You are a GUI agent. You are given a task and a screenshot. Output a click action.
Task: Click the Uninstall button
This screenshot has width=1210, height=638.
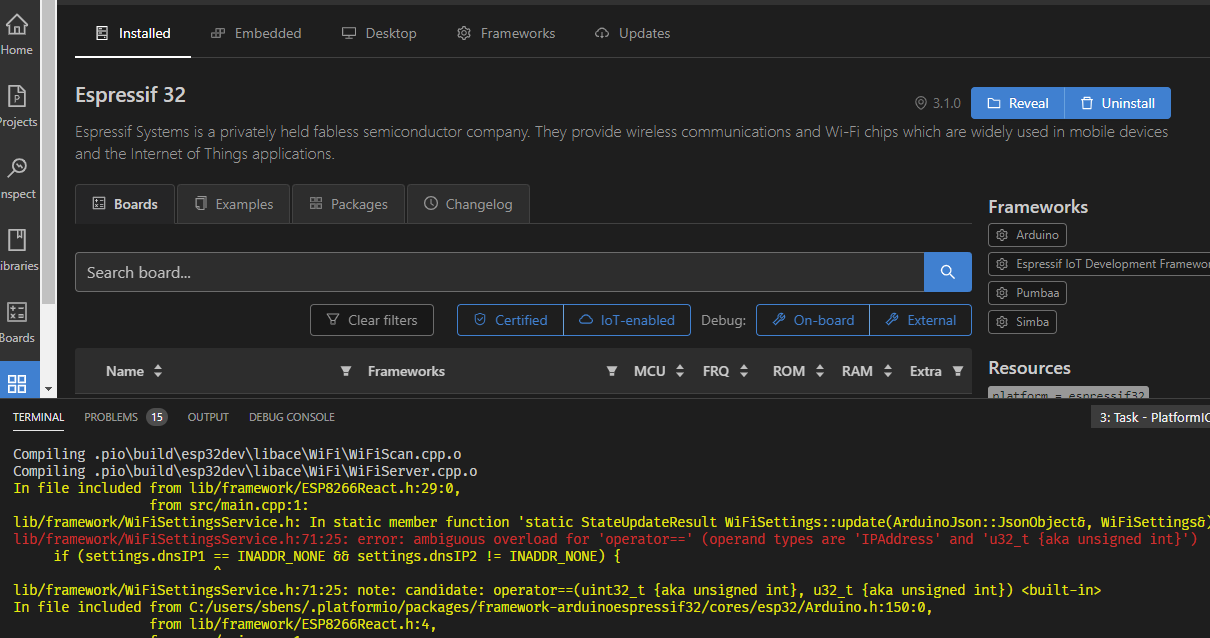coord(1117,103)
